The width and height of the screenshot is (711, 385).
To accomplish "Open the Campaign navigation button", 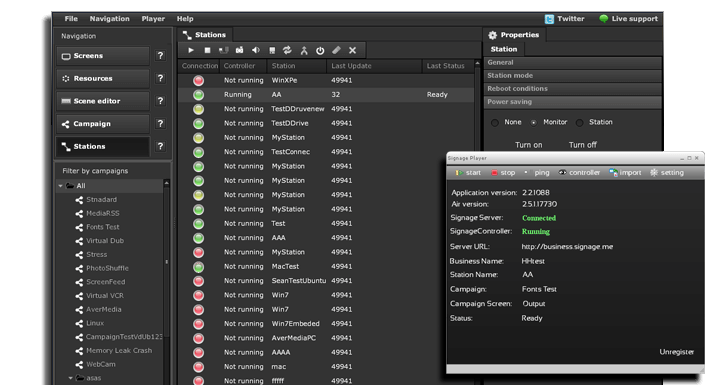I will [x=103, y=124].
